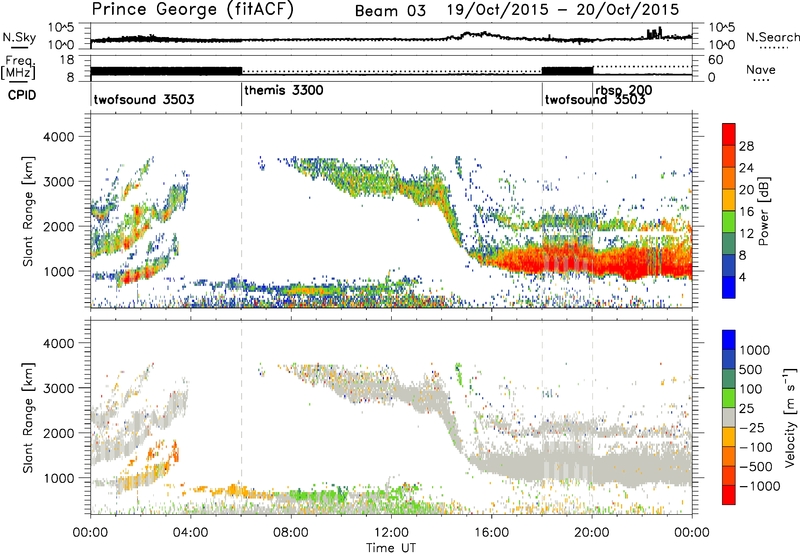
Task: Click the '18' tick on Freq axis
Action: pos(67,60)
